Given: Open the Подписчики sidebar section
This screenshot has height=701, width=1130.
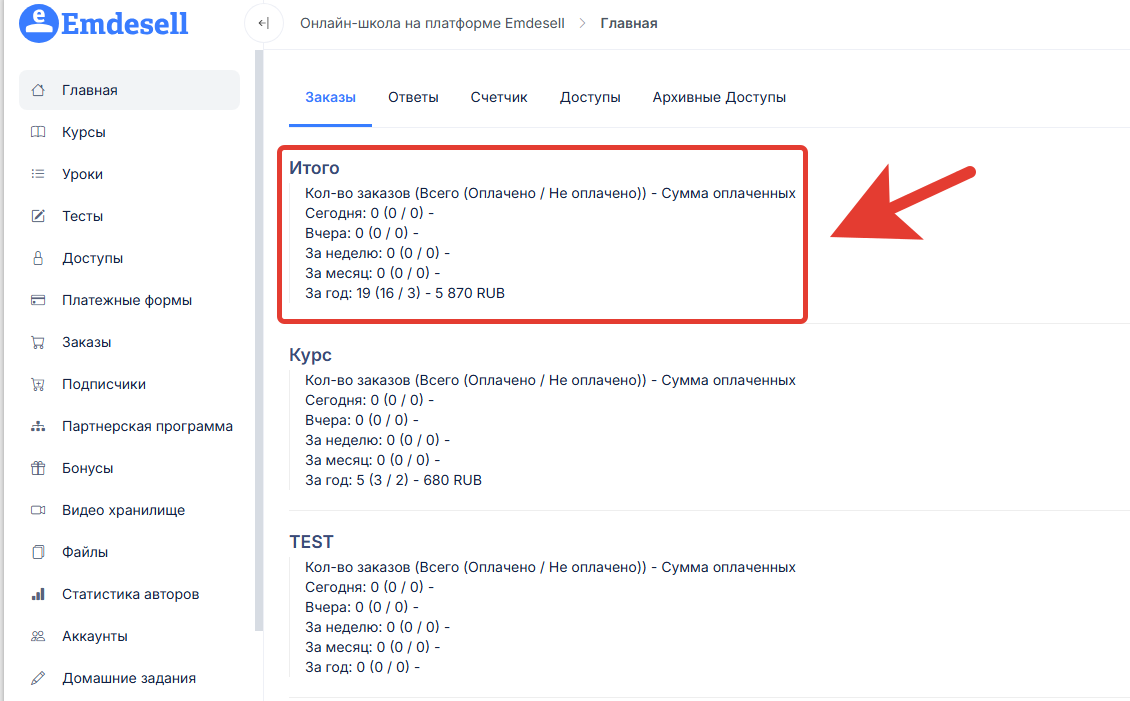Looking at the screenshot, I should tap(104, 384).
